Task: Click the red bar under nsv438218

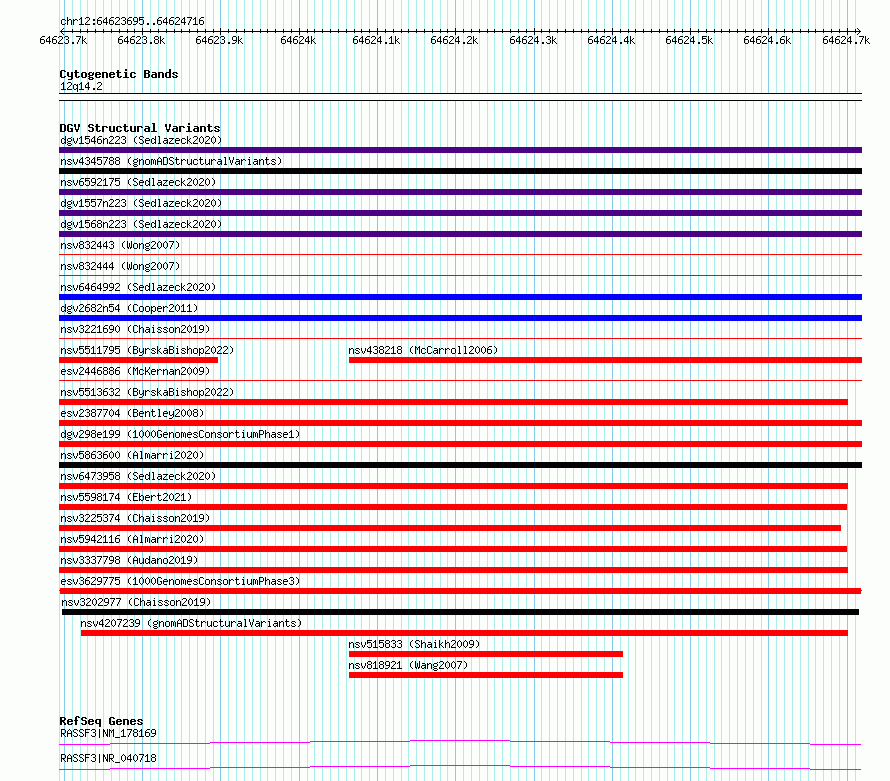Action: point(605,360)
